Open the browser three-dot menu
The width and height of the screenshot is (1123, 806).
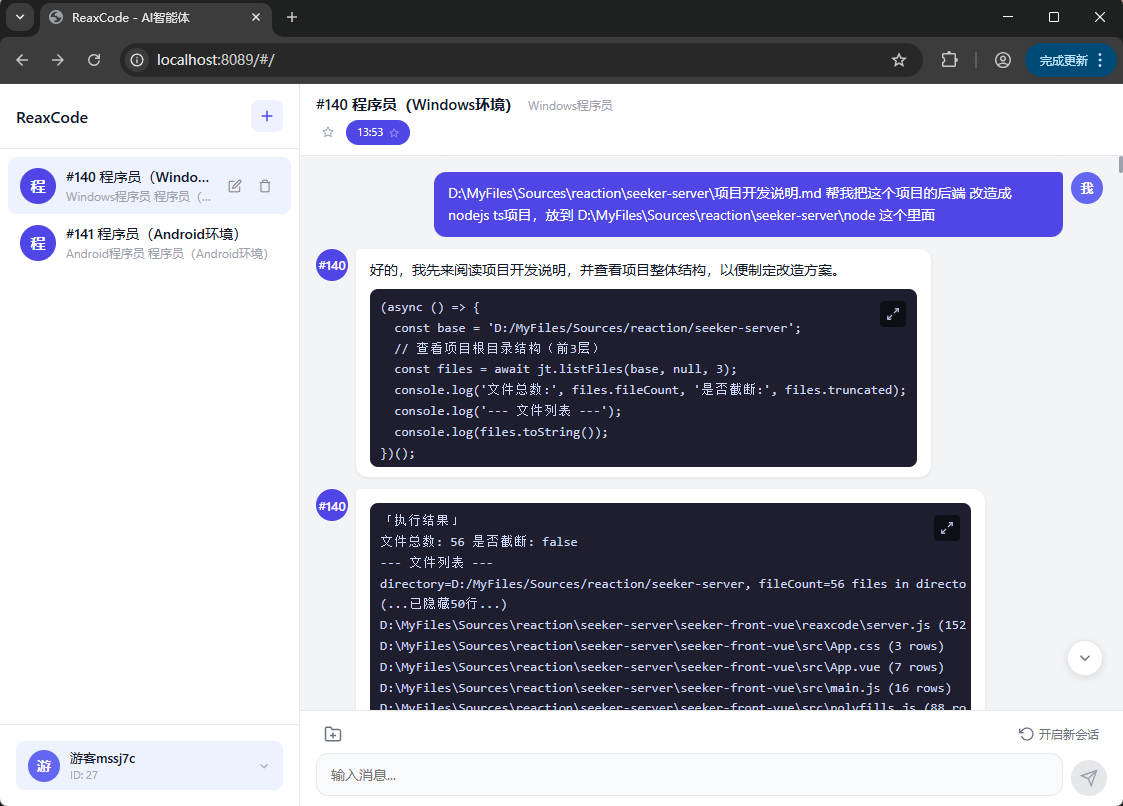(x=1101, y=60)
